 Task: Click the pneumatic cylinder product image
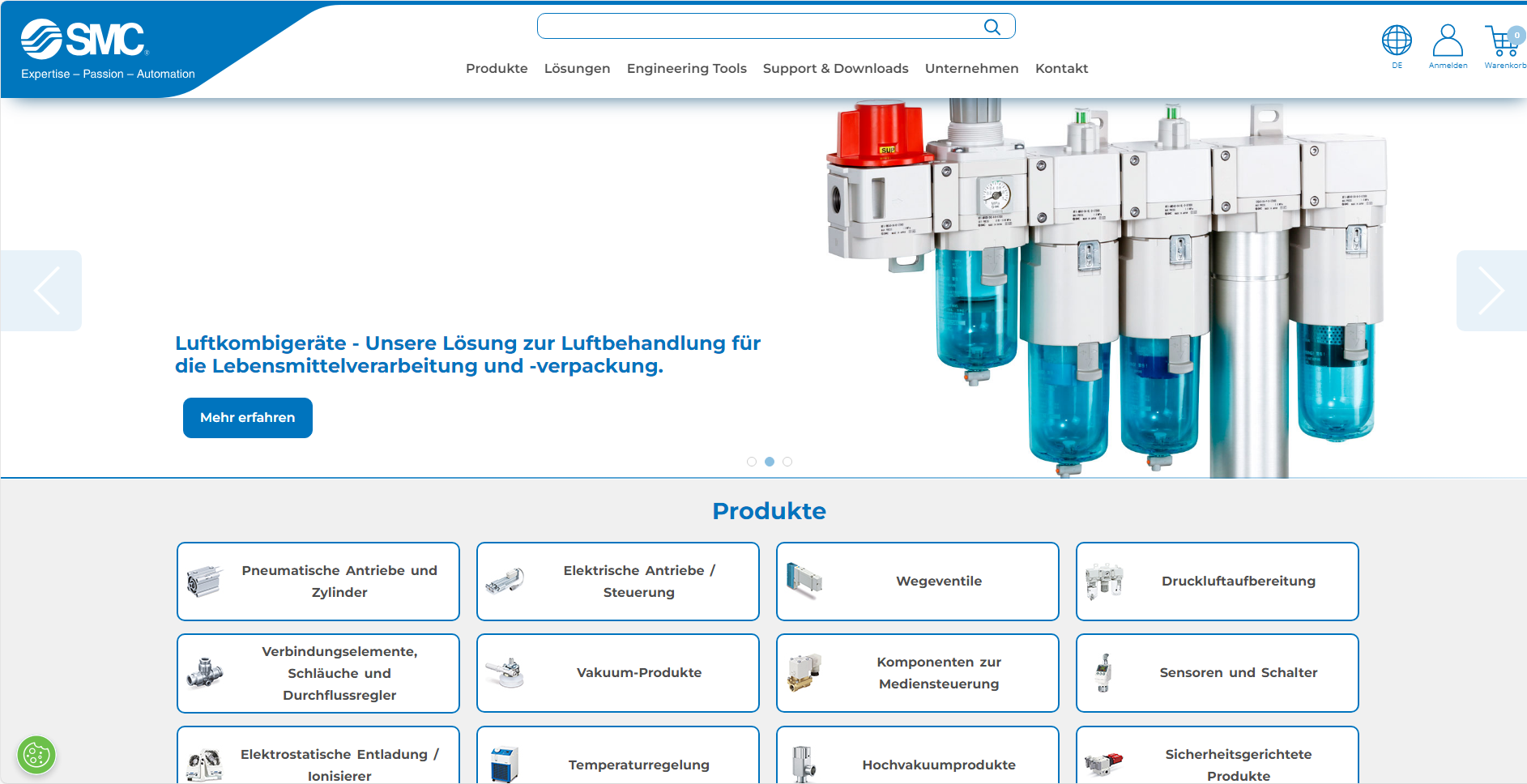tap(204, 582)
